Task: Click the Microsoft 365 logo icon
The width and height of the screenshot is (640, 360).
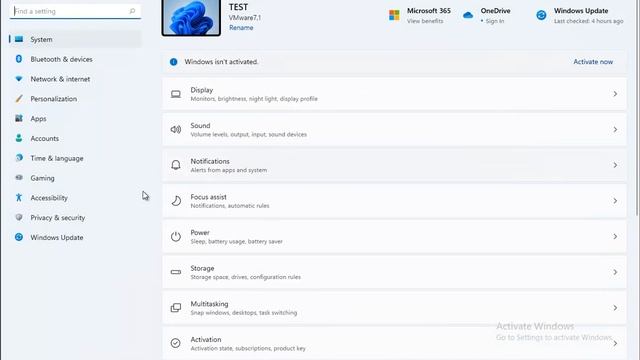Action: point(394,15)
